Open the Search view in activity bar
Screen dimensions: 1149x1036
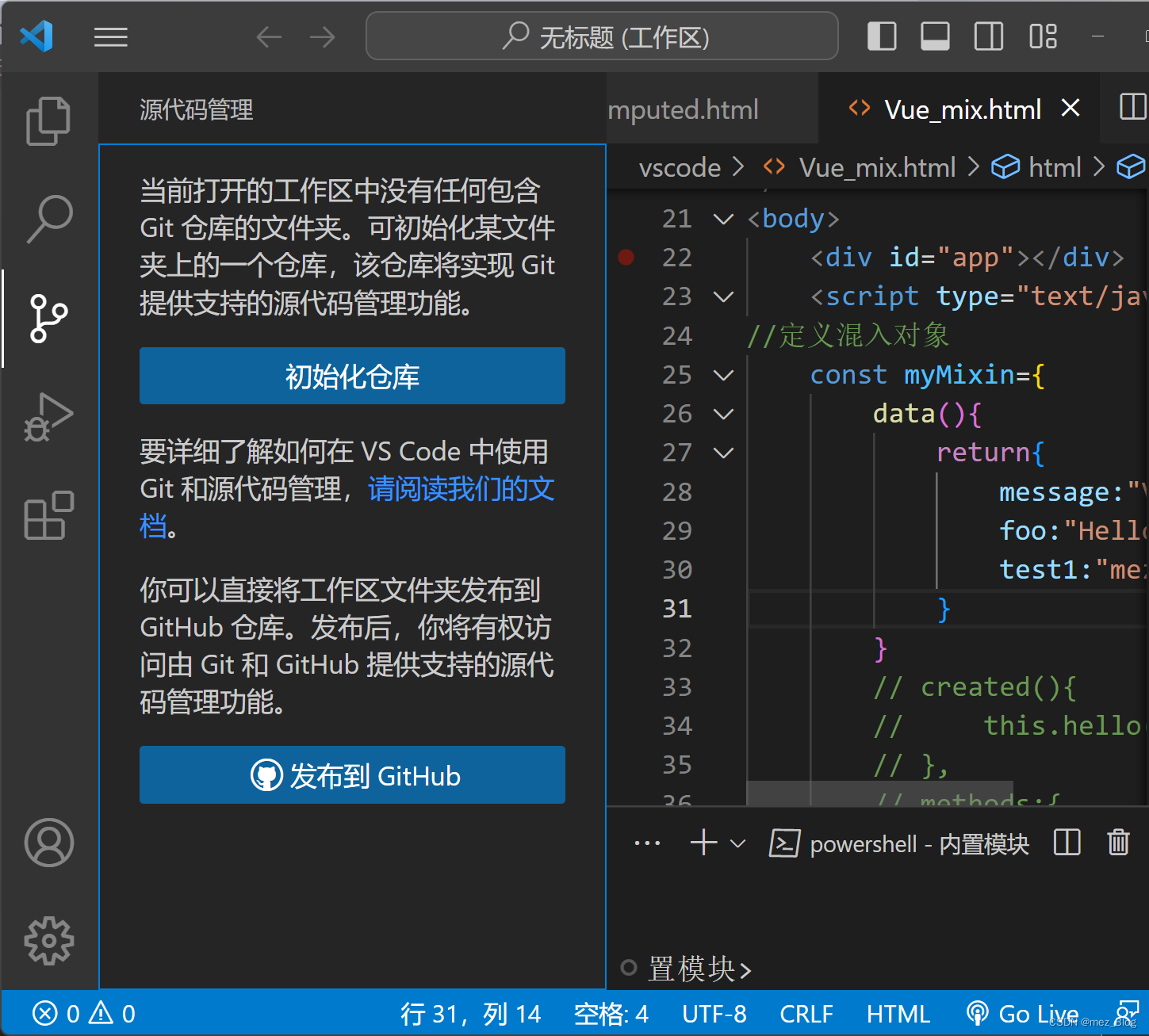coord(48,219)
